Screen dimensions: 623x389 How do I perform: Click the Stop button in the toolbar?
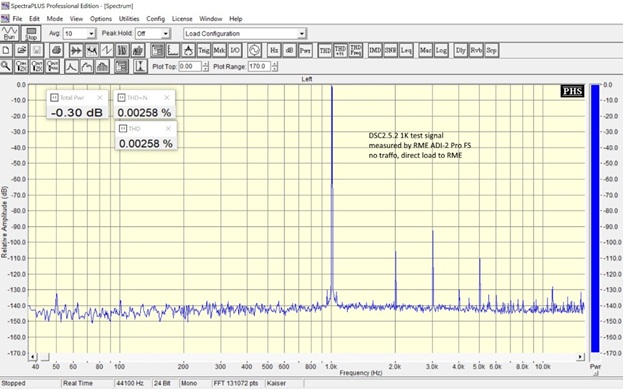(31, 33)
